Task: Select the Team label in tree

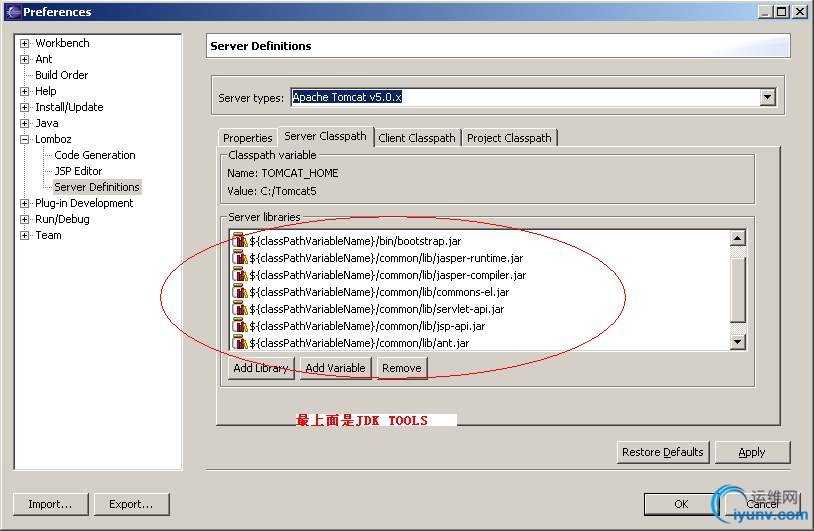Action: click(x=48, y=235)
